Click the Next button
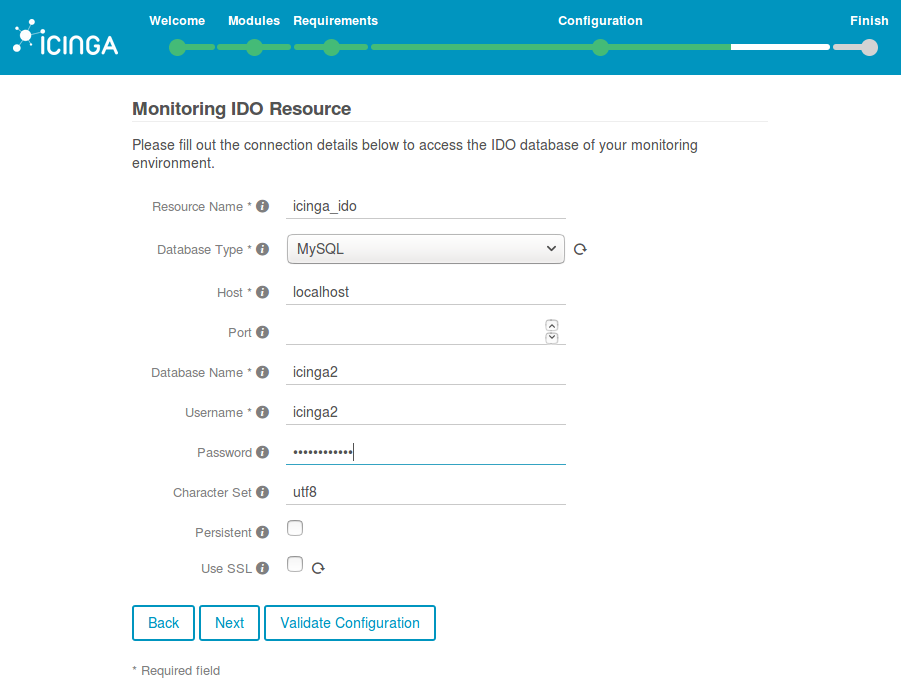The image size is (901, 687). click(229, 623)
